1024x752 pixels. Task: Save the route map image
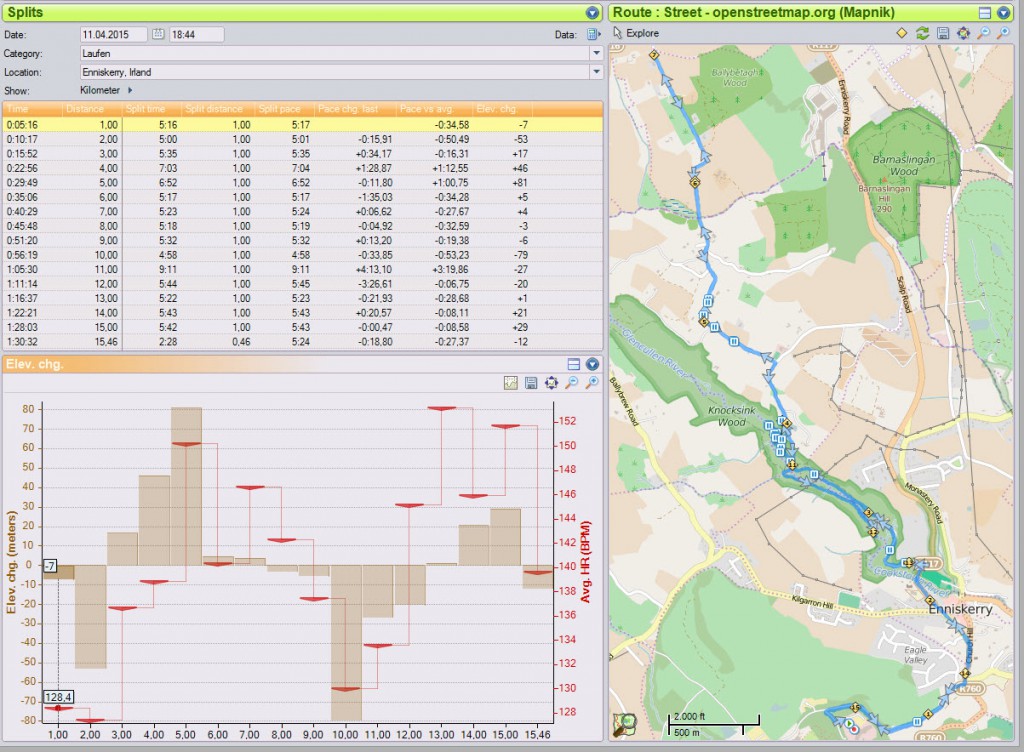942,33
